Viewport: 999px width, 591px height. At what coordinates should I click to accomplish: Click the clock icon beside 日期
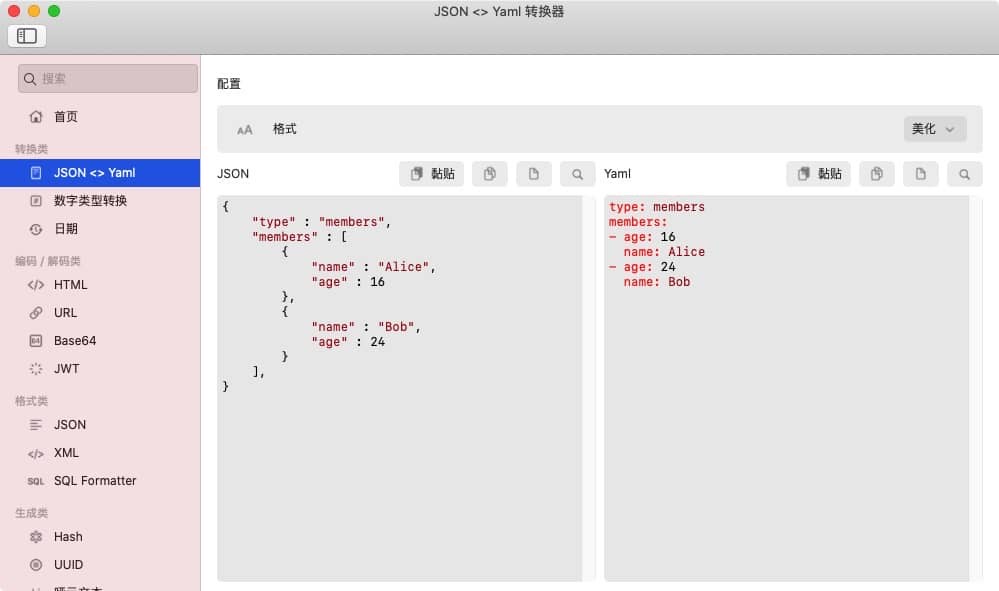[36, 229]
